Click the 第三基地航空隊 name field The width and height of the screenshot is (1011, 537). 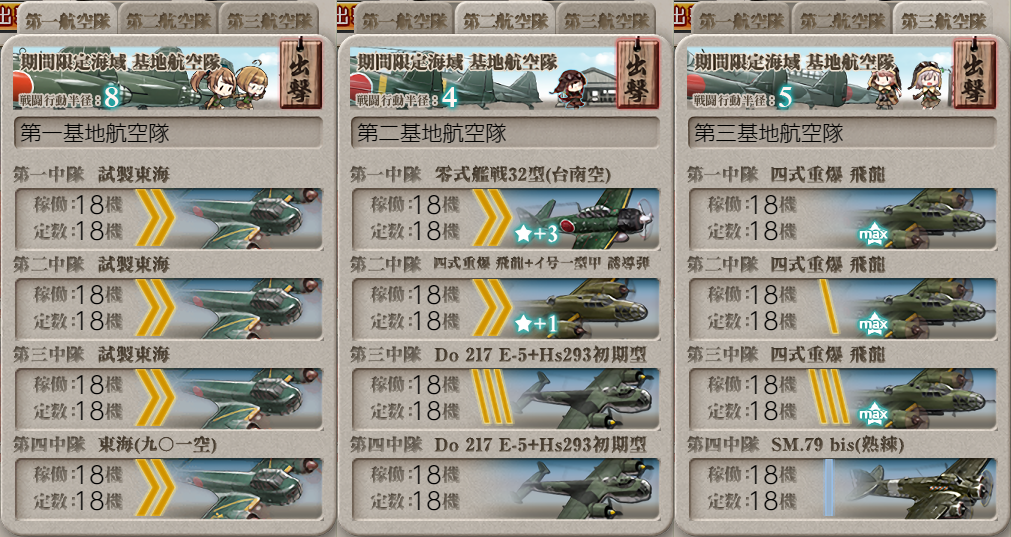click(x=842, y=133)
